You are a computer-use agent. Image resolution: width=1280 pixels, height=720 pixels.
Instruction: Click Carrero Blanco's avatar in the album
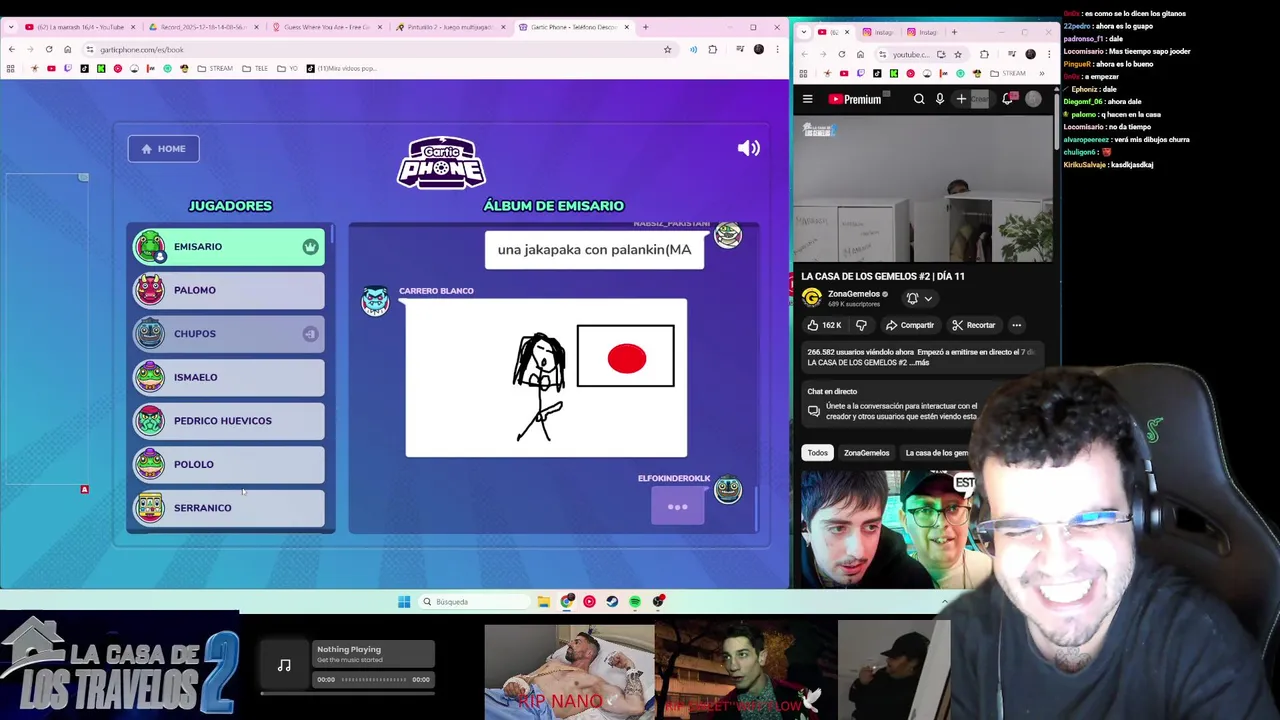pyautogui.click(x=375, y=302)
